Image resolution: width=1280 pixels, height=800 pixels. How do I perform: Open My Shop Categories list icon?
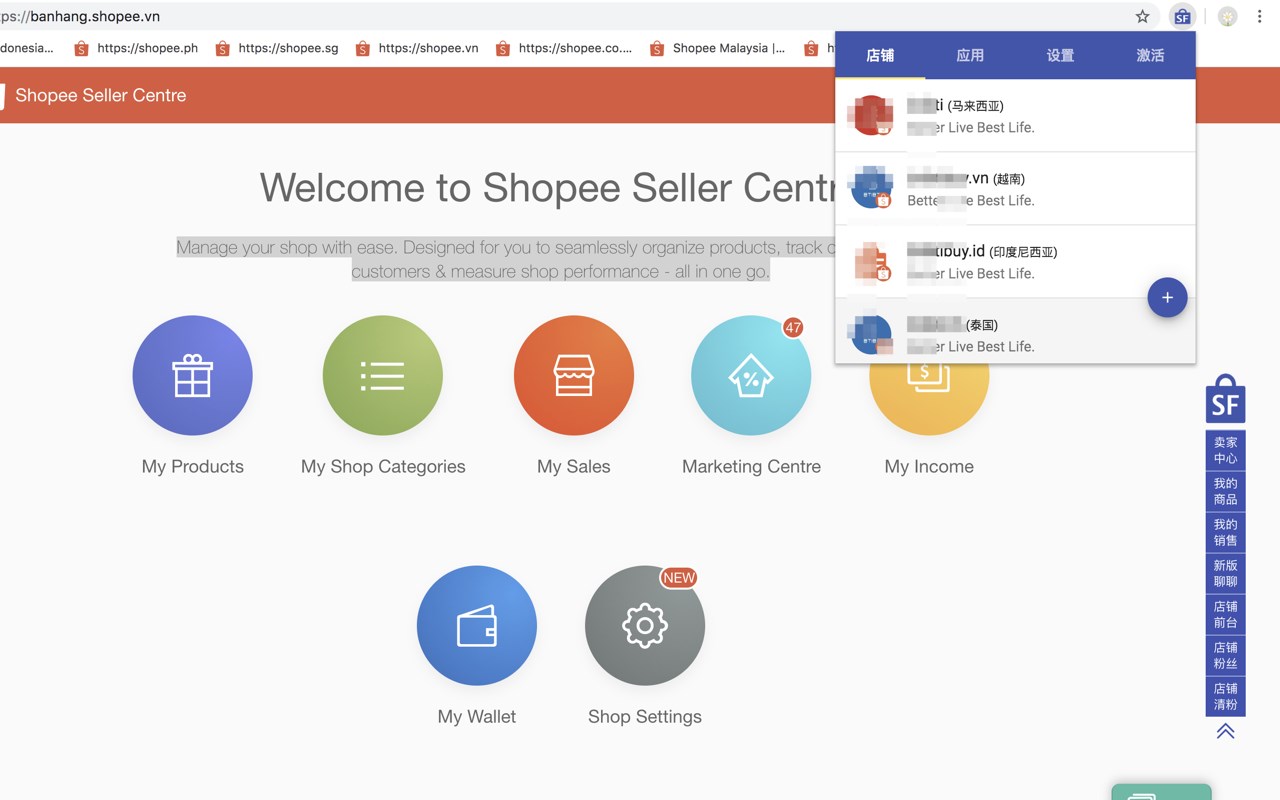pyautogui.click(x=383, y=375)
